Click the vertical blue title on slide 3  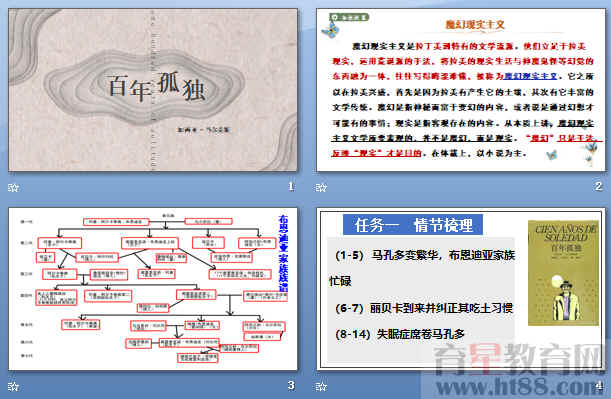point(283,253)
